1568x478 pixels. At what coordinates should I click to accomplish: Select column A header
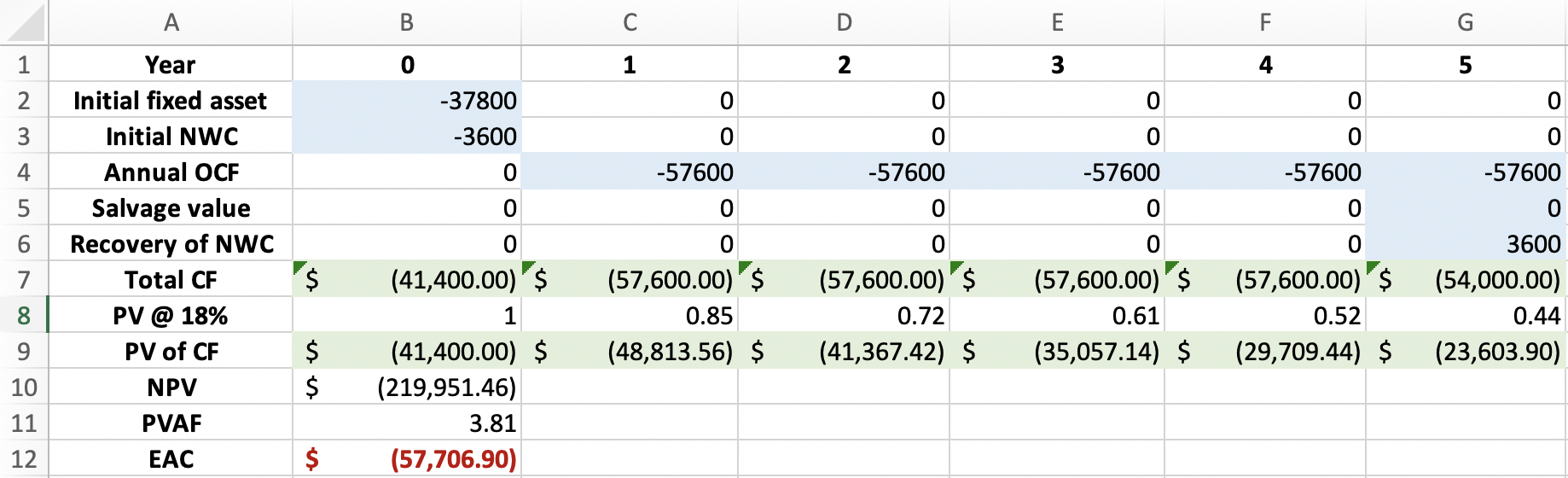click(x=171, y=22)
